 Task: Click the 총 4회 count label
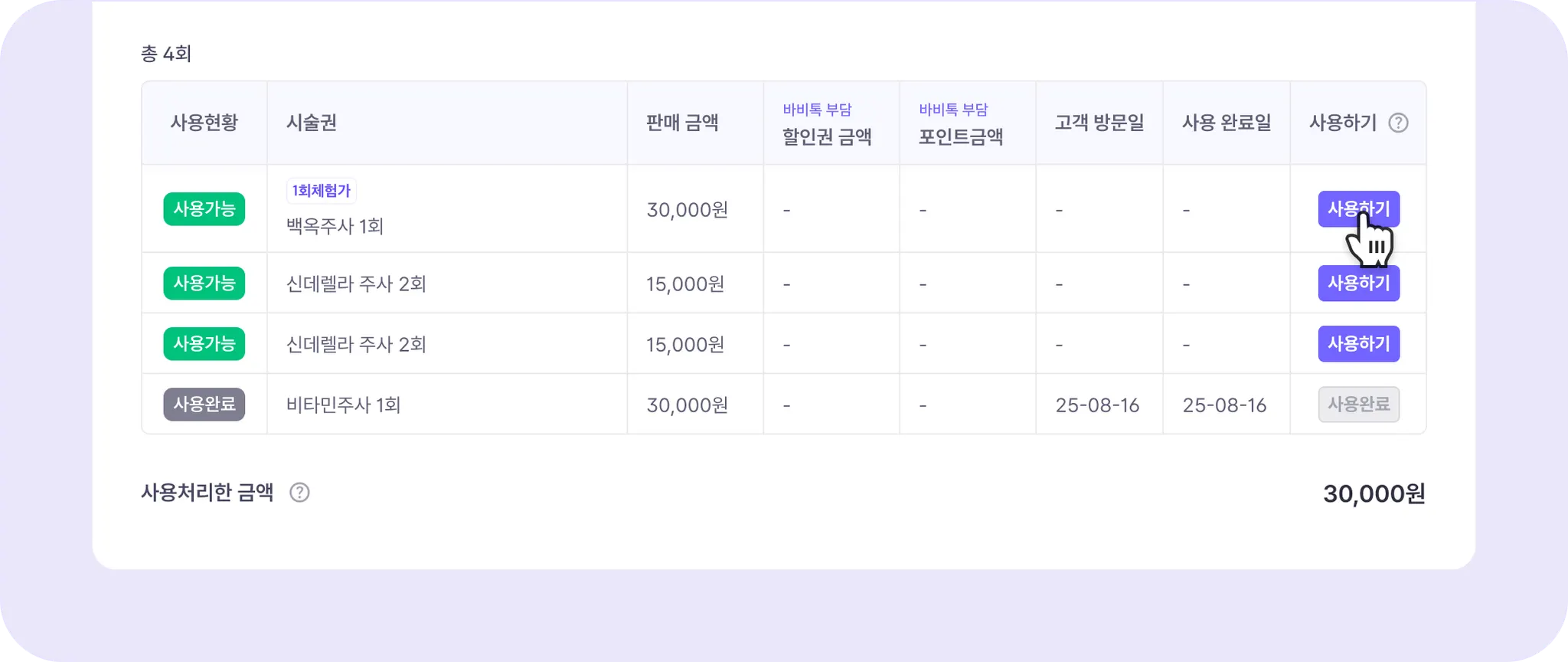[166, 54]
